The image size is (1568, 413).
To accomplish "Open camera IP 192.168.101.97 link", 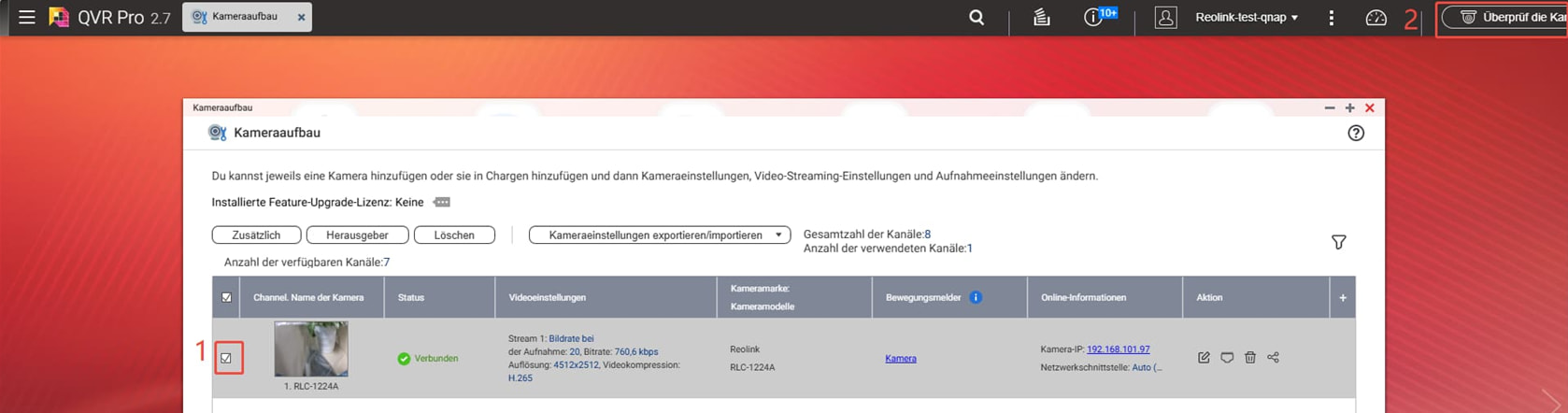I will (x=1118, y=349).
